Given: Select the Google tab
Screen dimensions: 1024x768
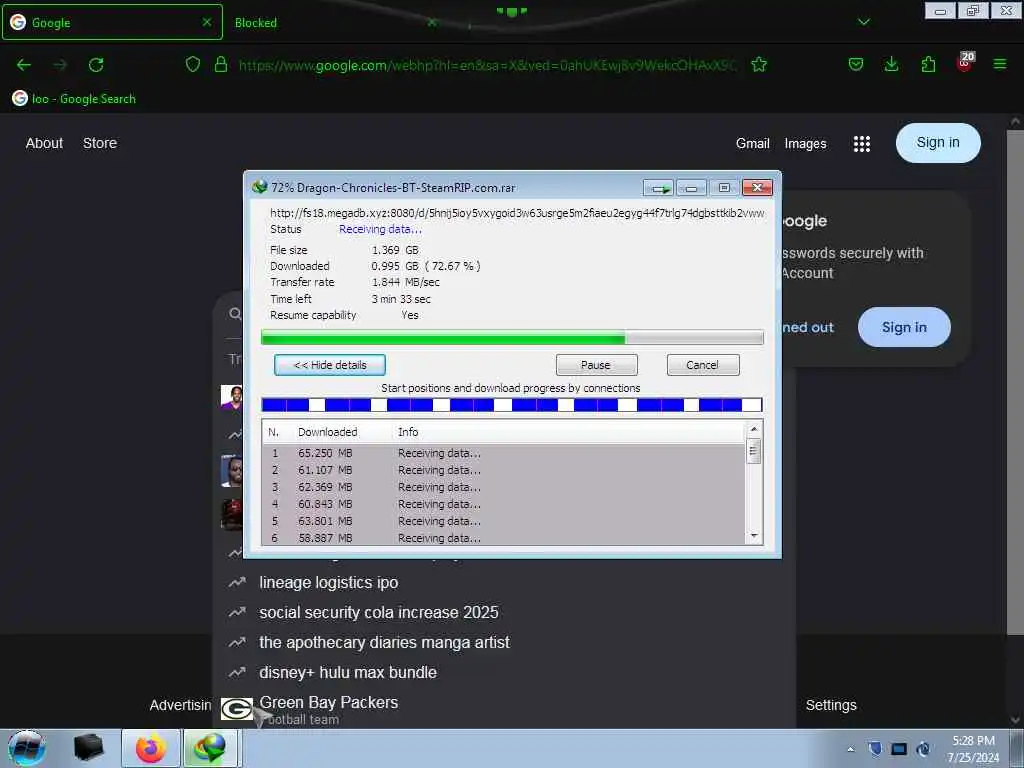Looking at the screenshot, I should (x=112, y=22).
